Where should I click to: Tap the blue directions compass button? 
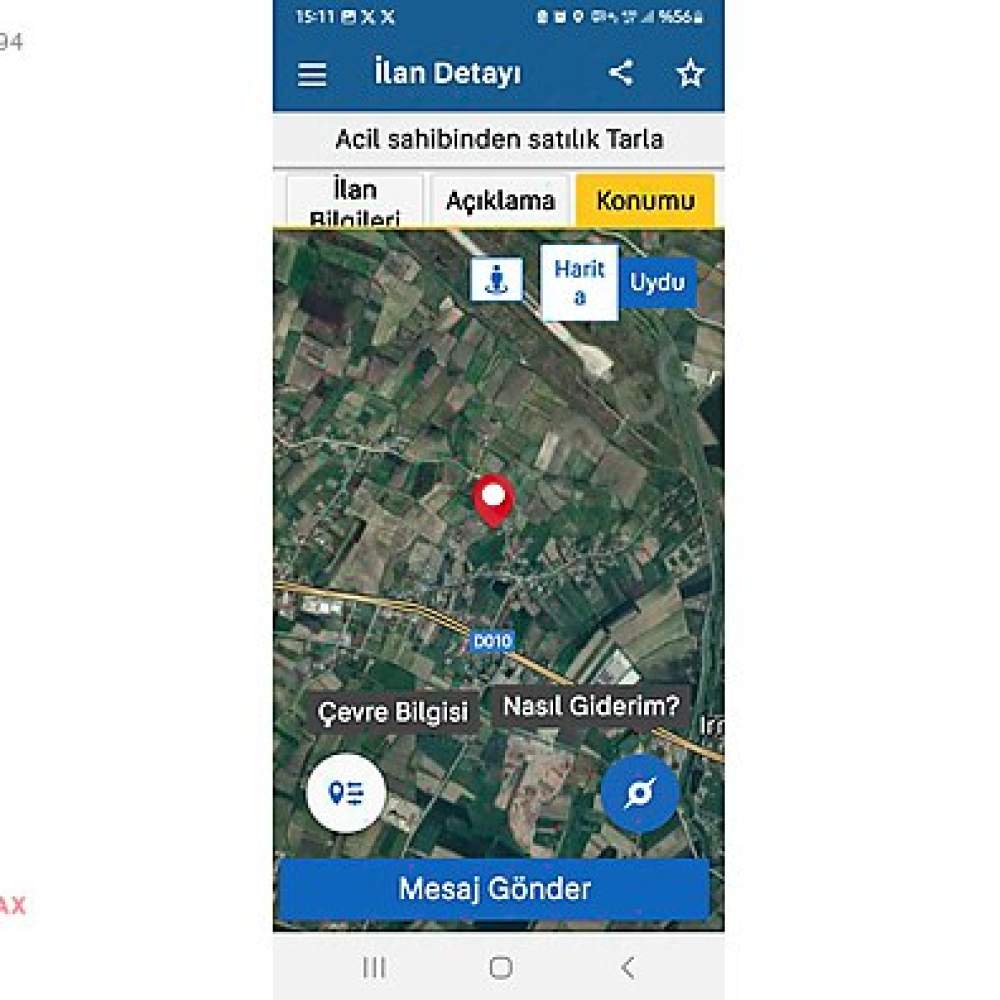pyautogui.click(x=640, y=793)
